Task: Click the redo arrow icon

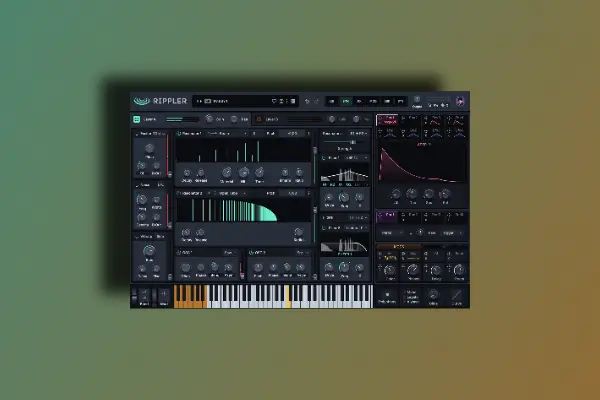Action: [316, 101]
